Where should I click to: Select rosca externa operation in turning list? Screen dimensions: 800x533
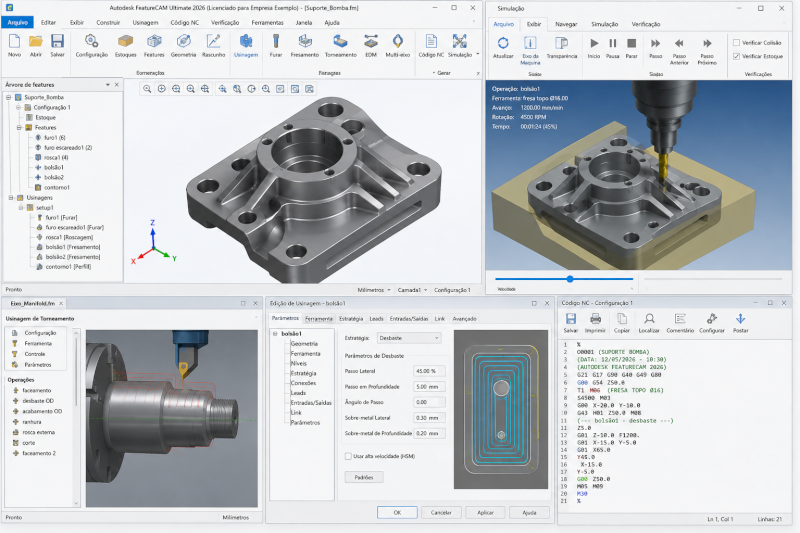[38, 432]
